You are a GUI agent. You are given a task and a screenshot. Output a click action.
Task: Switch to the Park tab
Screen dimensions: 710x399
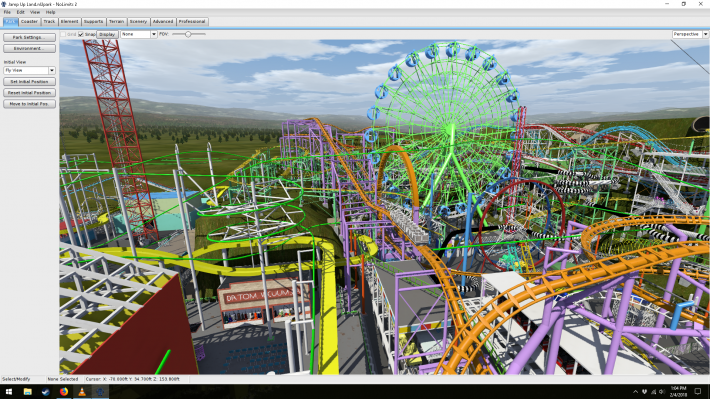click(10, 22)
